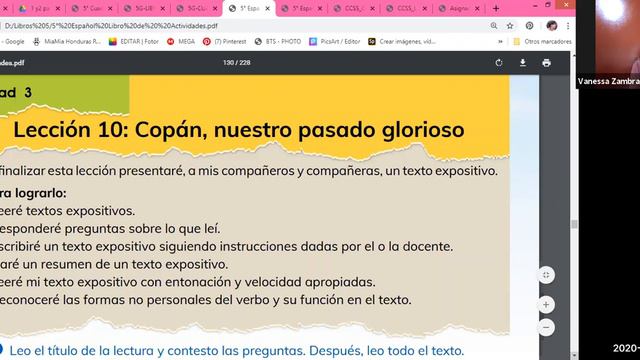The image size is (640, 360).
Task: Open the PicsArt / Editor bookmark
Action: pos(335,42)
